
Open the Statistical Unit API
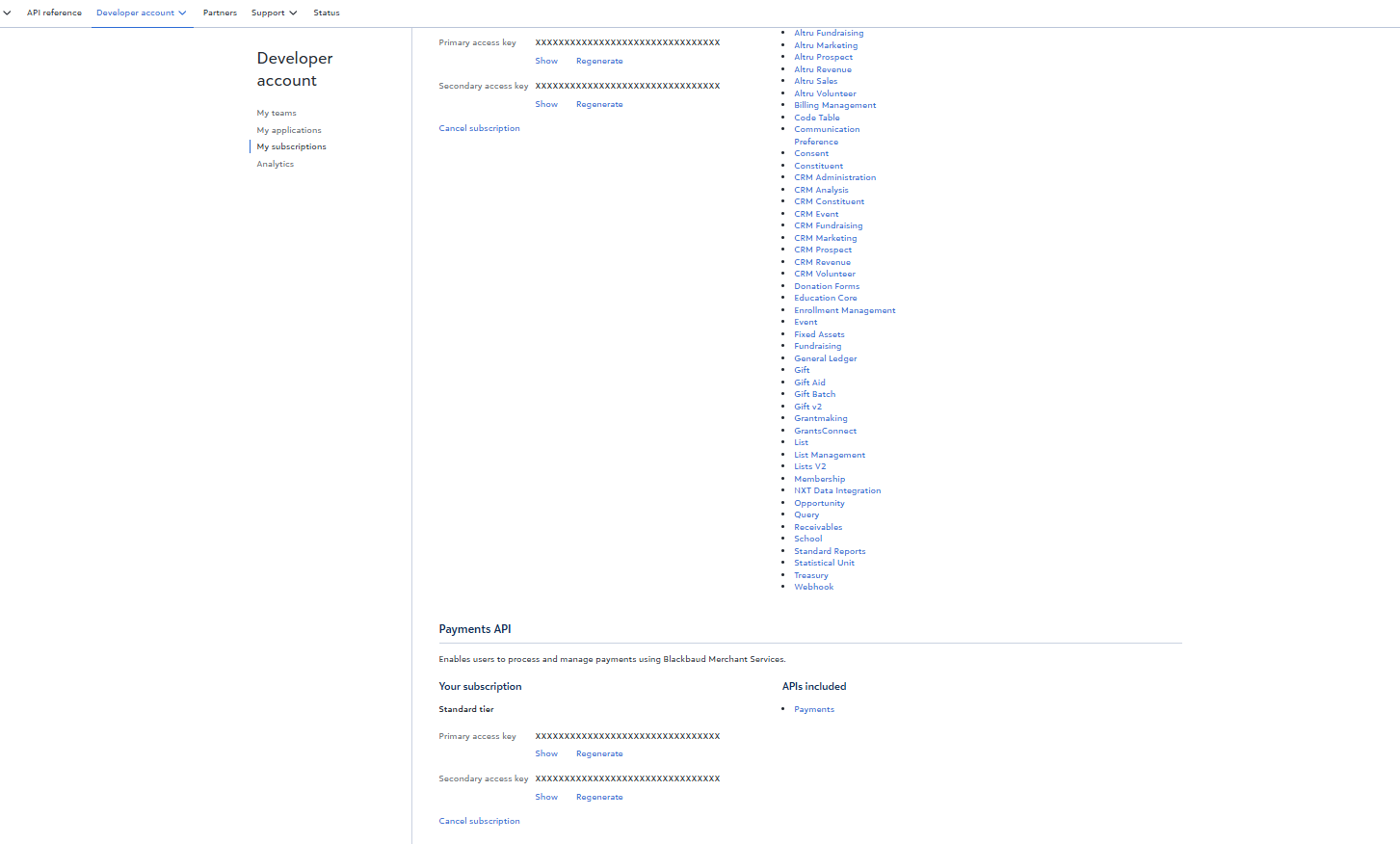pos(824,563)
